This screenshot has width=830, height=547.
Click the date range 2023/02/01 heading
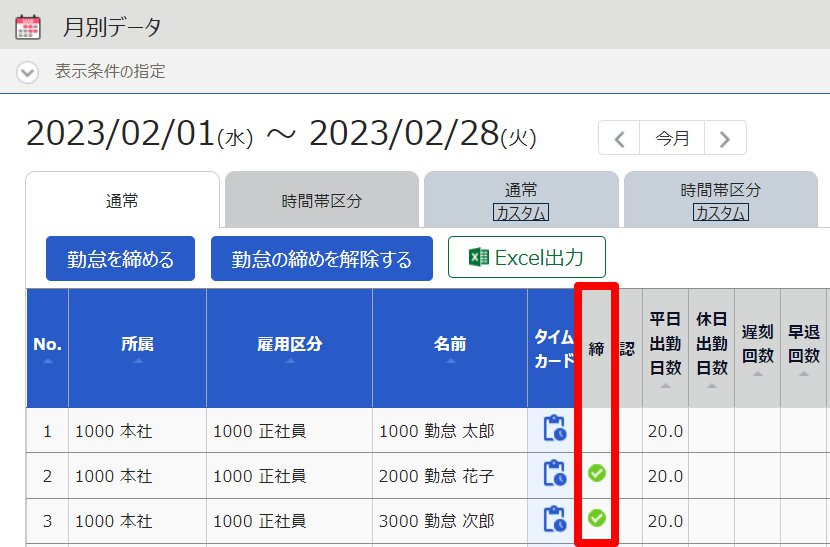281,133
